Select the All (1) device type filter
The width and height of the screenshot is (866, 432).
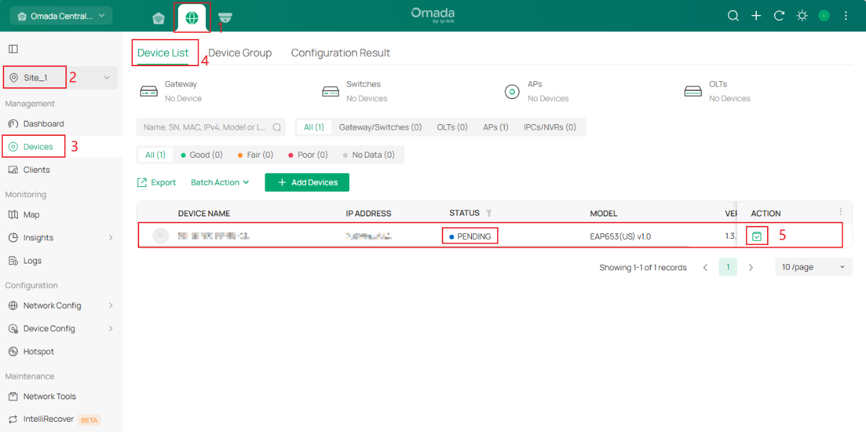[x=314, y=127]
